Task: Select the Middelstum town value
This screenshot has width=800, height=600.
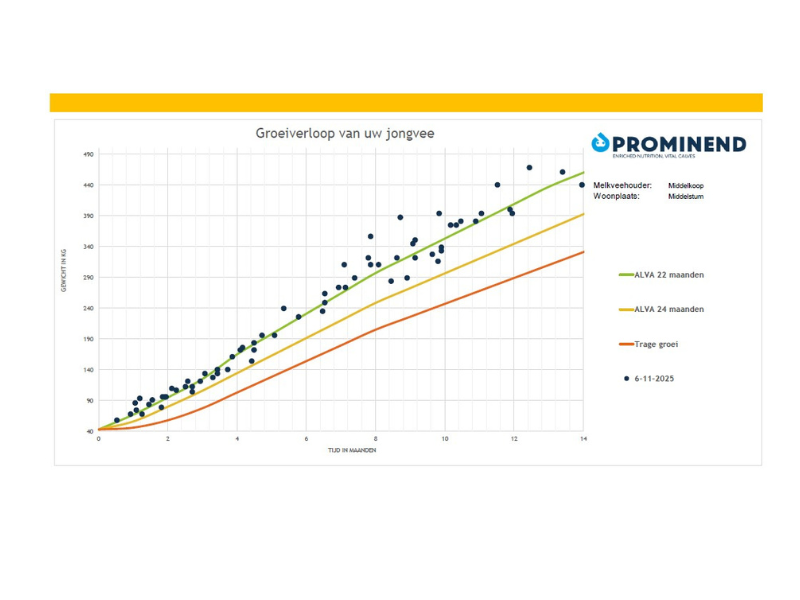Action: [685, 198]
